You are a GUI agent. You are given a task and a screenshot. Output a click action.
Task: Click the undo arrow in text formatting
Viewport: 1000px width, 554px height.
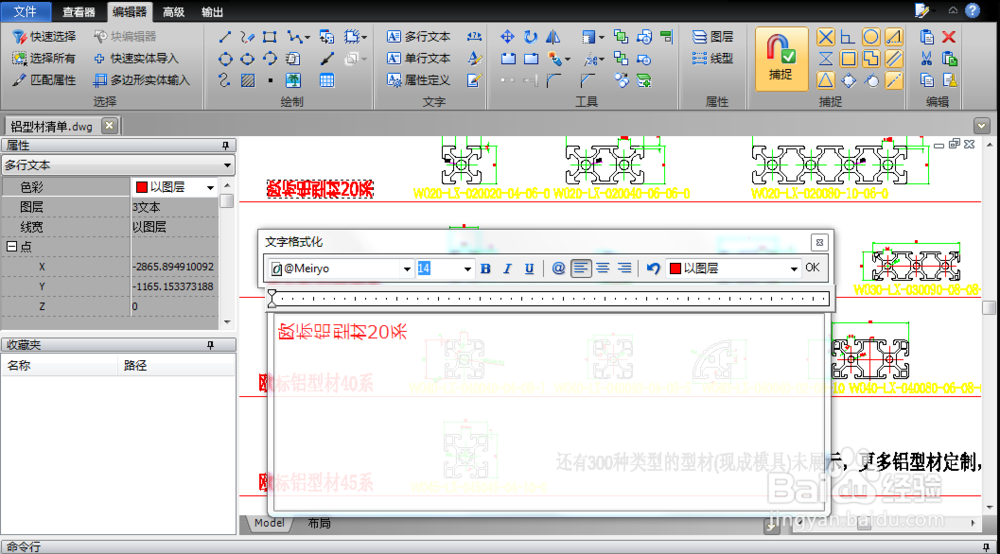coord(653,268)
